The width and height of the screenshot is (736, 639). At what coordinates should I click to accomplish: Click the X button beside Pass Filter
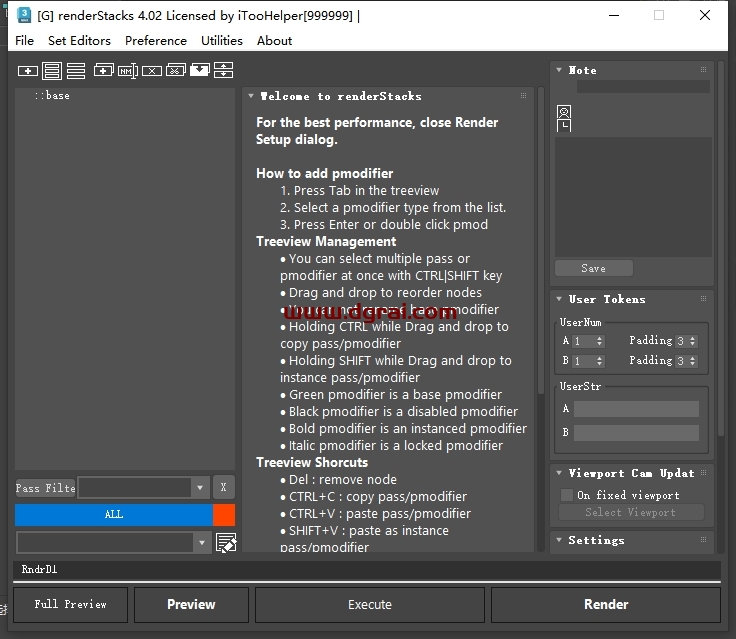[223, 487]
